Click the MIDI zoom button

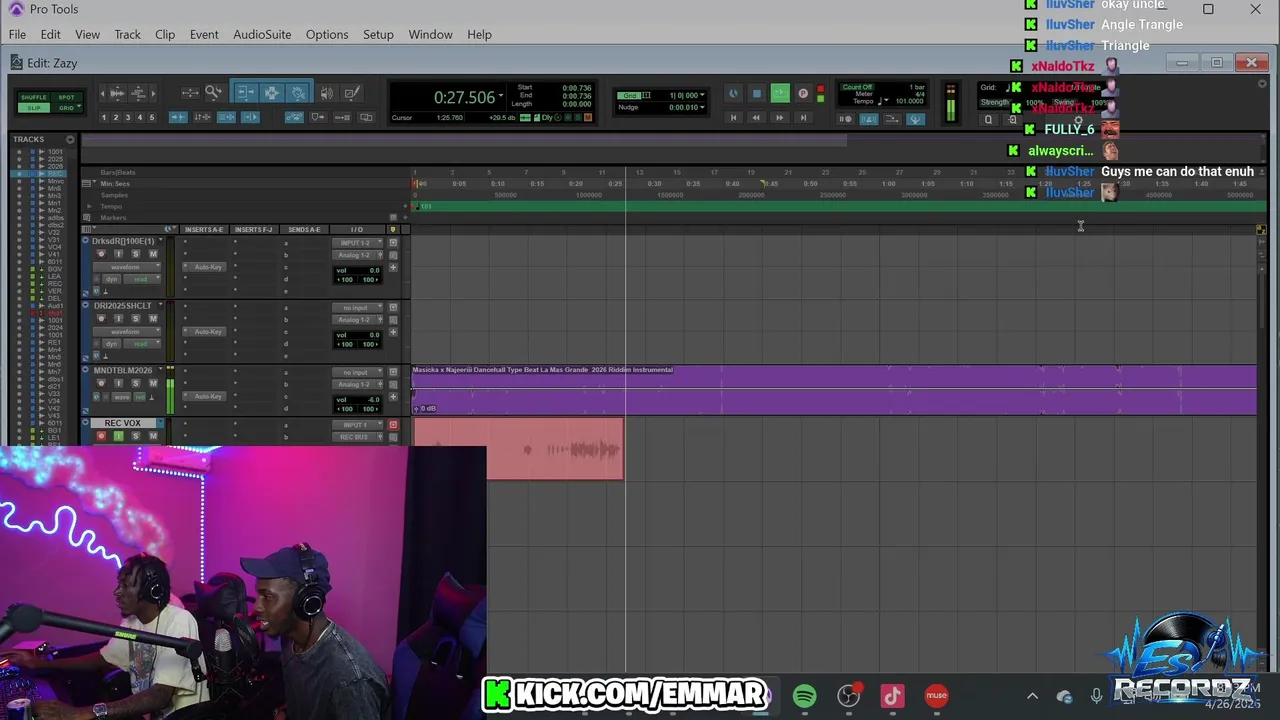tap(138, 93)
